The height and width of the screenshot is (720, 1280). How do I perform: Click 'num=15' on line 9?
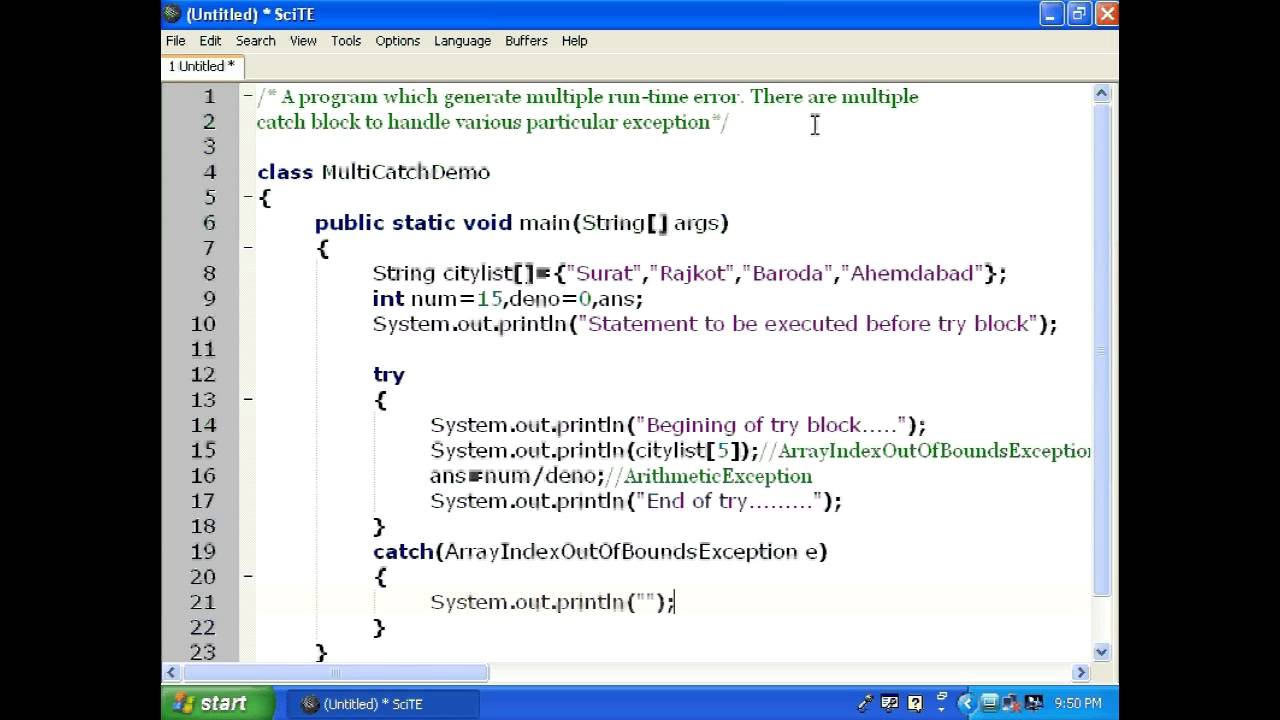click(456, 299)
